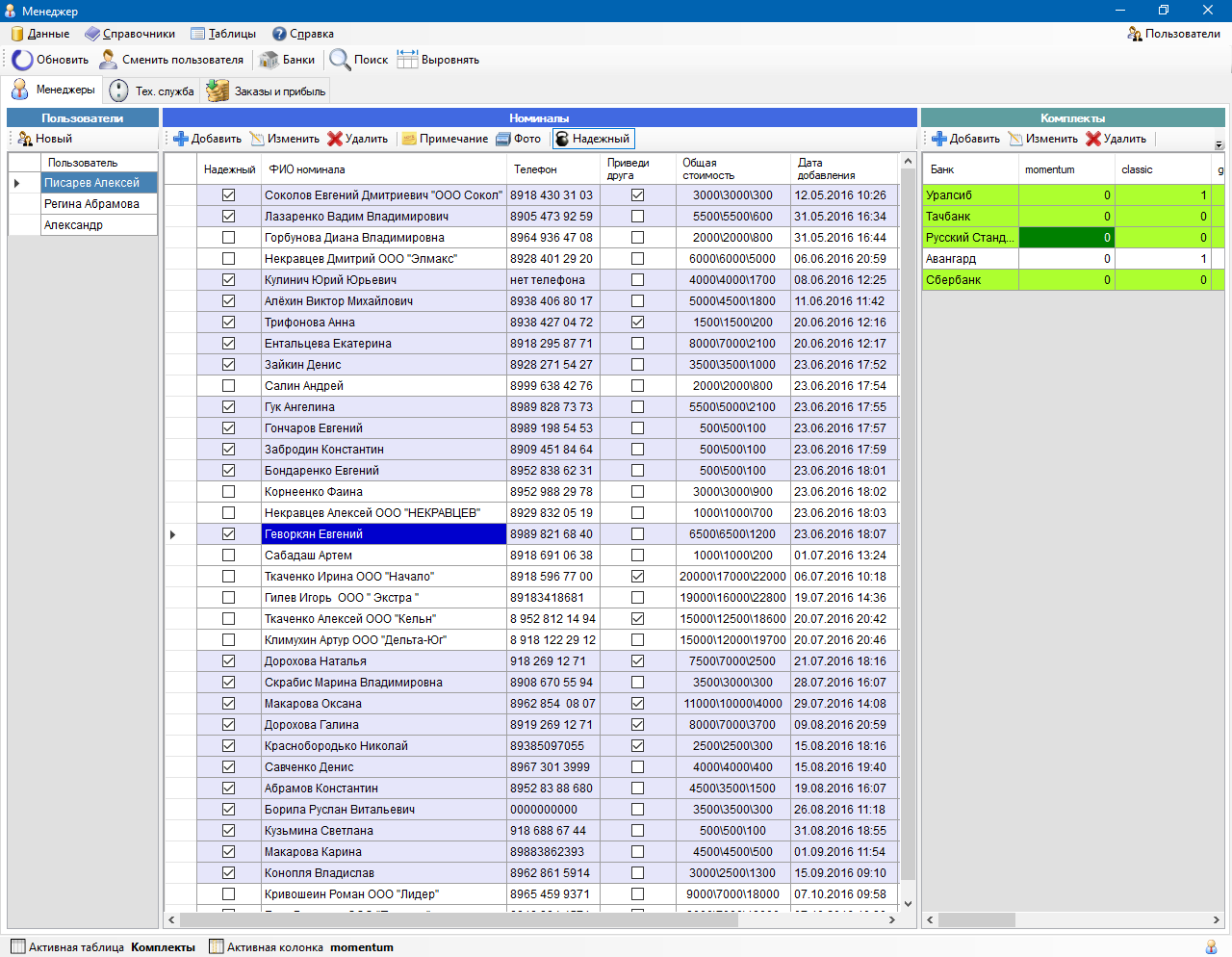Click Добавить plus icon in Номиналы toolbar
Screen dimensions: 1232x957
point(181,139)
